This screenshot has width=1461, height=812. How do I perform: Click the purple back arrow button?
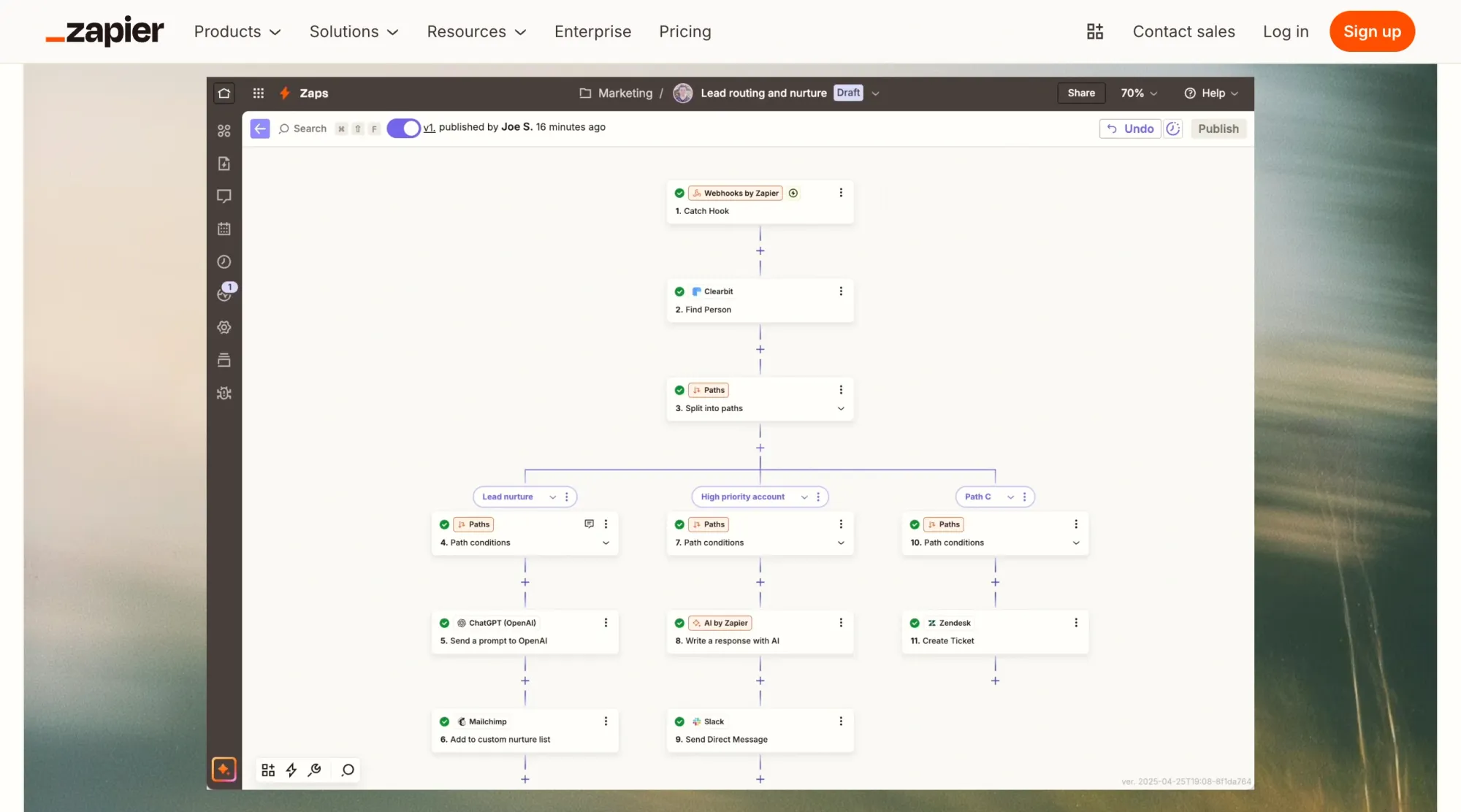pyautogui.click(x=260, y=129)
